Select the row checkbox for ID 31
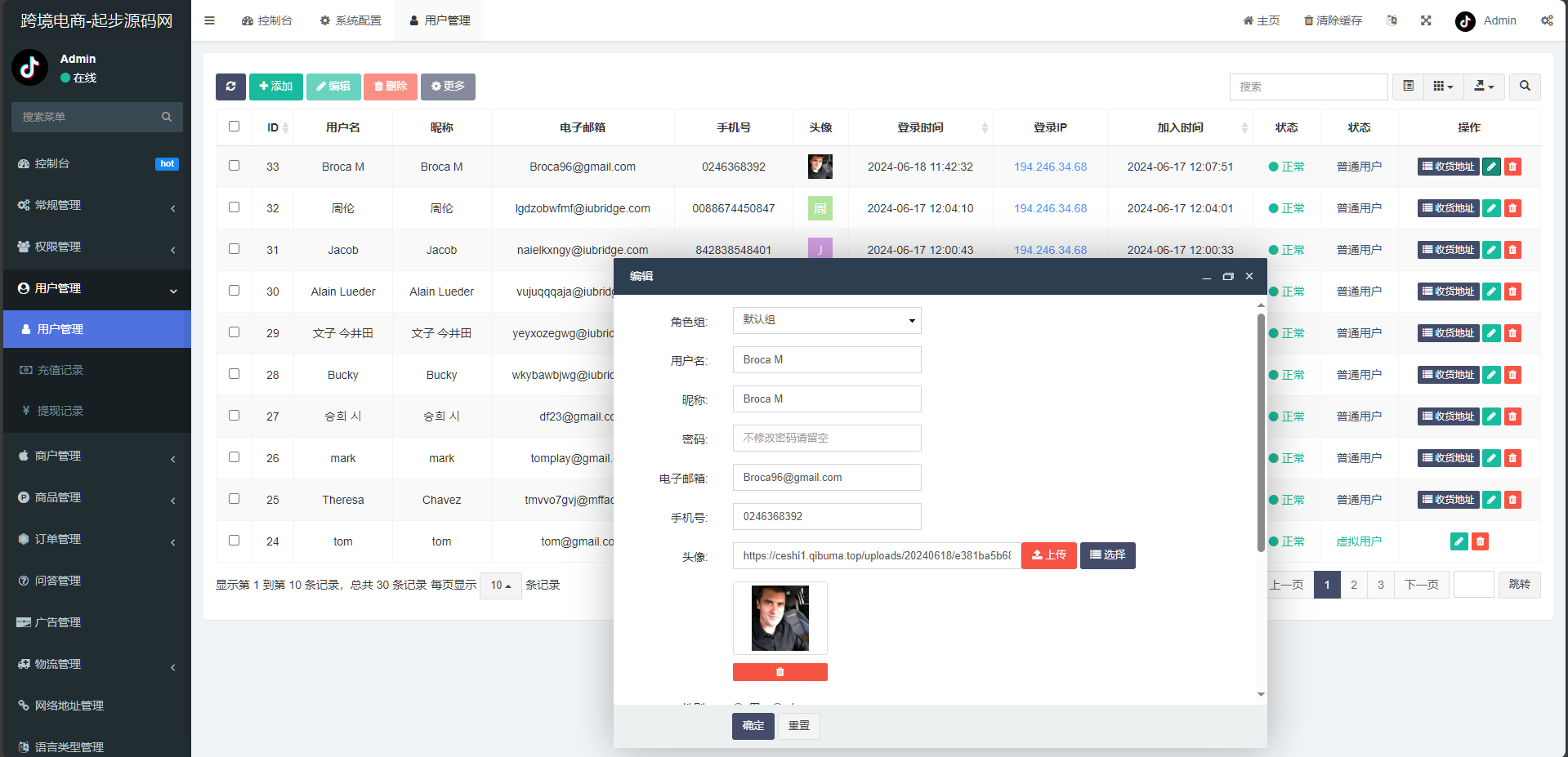The image size is (1568, 757). click(x=235, y=249)
